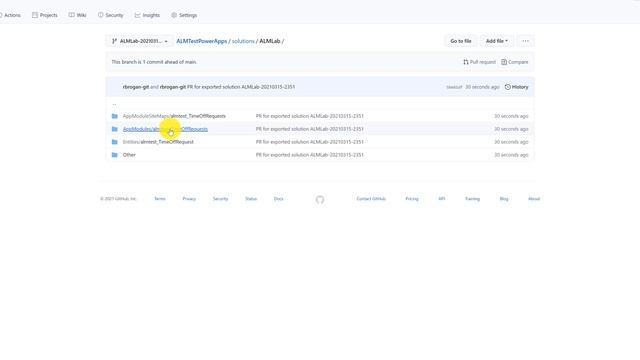Click the Pull request link
This screenshot has width=640, height=360.
click(479, 62)
